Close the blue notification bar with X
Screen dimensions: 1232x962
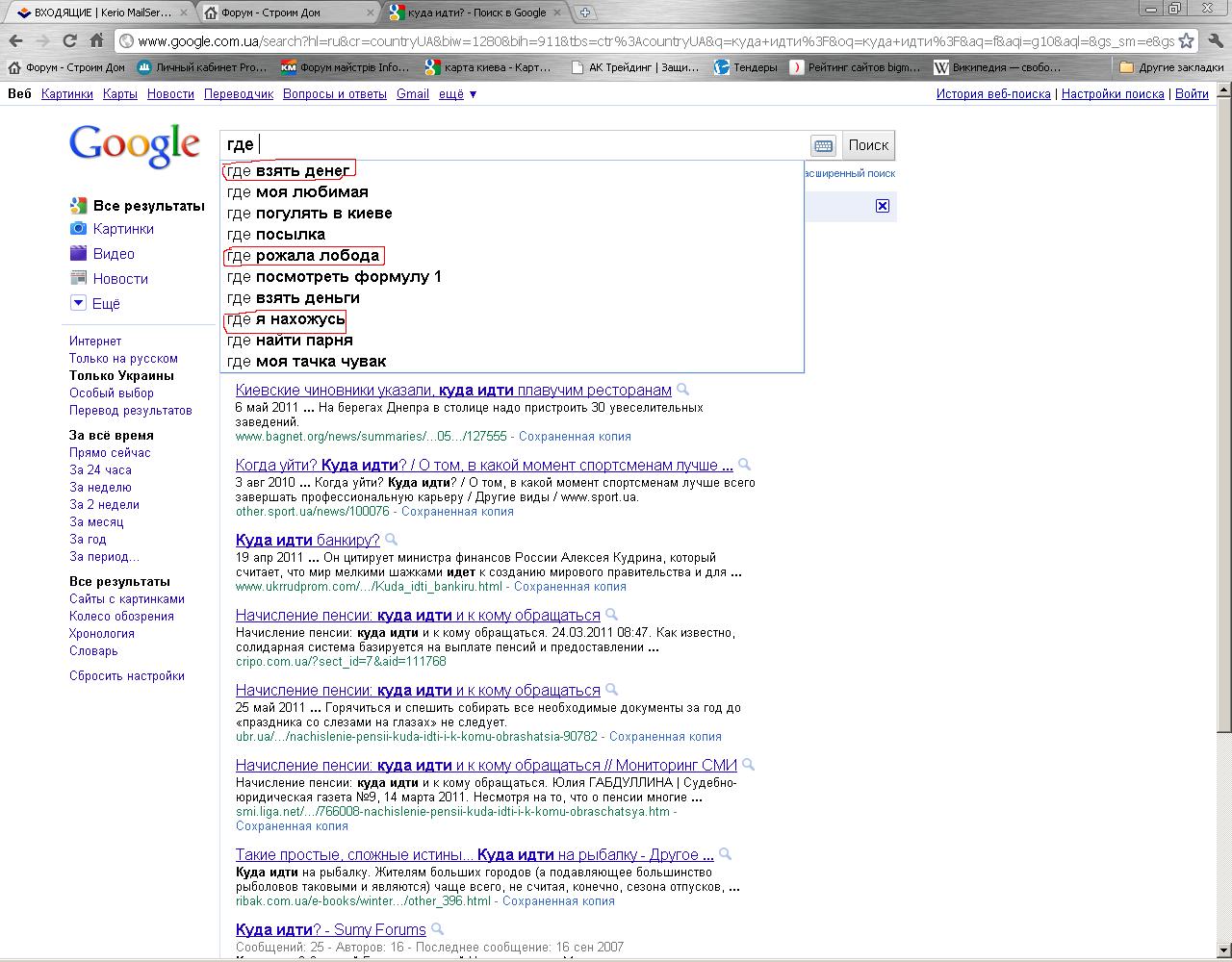[x=883, y=206]
